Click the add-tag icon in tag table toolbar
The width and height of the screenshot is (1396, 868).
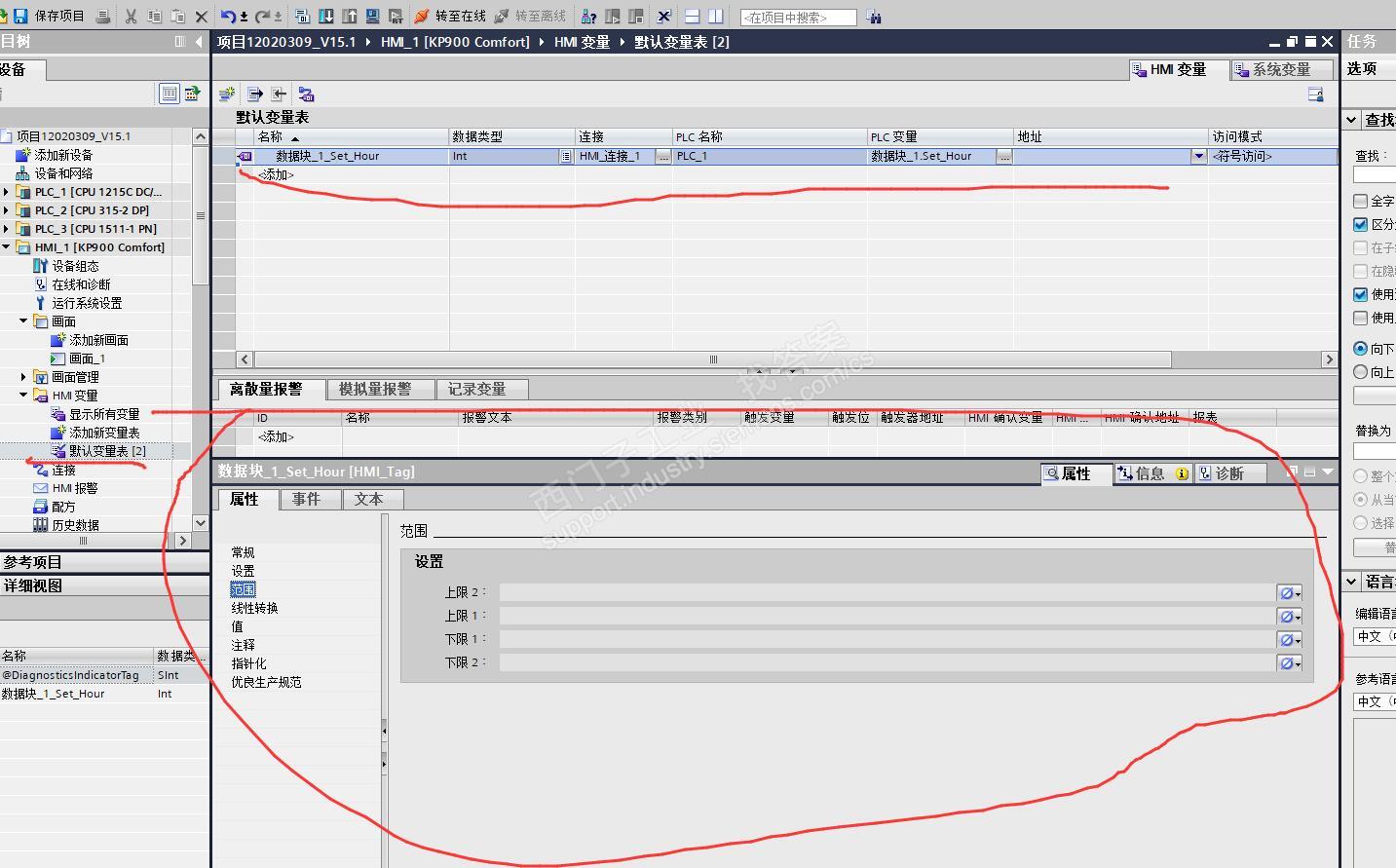[227, 94]
